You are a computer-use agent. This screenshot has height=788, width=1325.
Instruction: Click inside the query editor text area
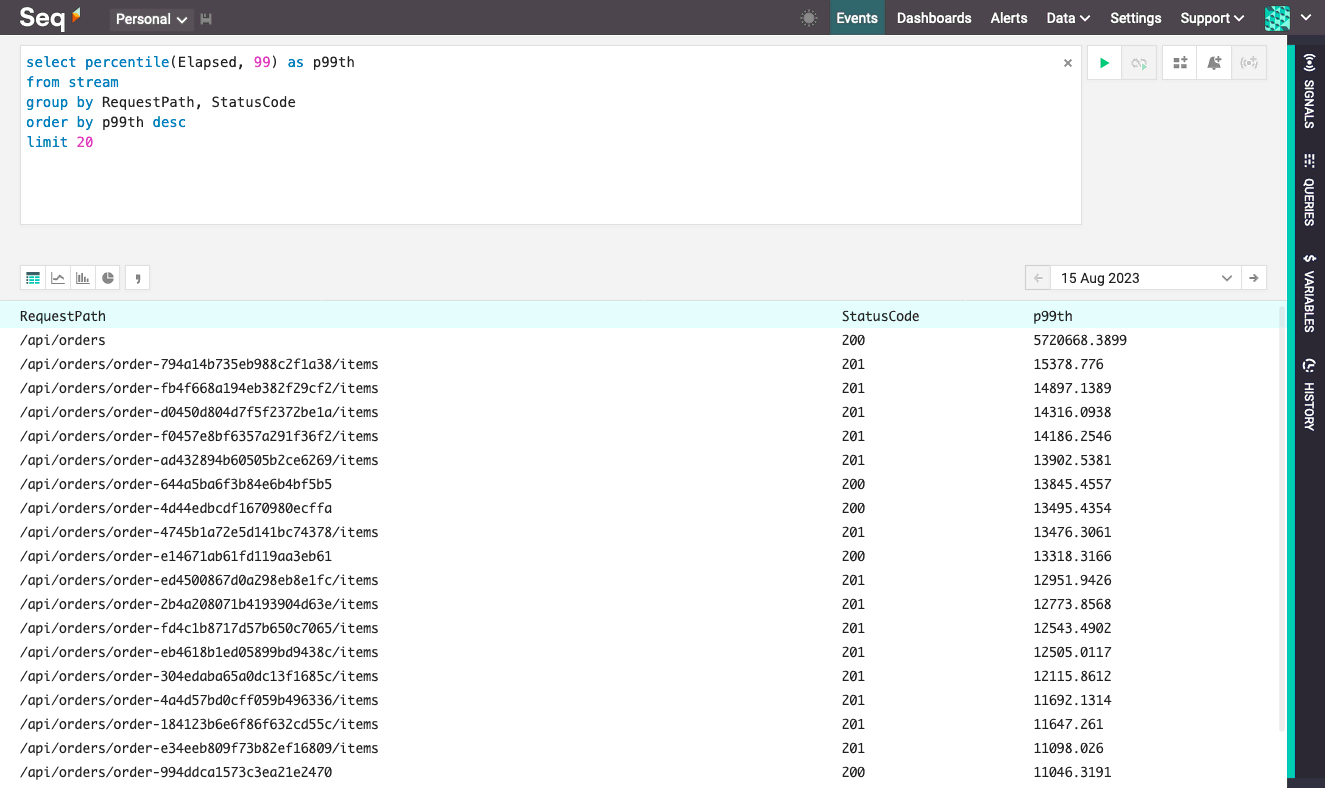[550, 135]
